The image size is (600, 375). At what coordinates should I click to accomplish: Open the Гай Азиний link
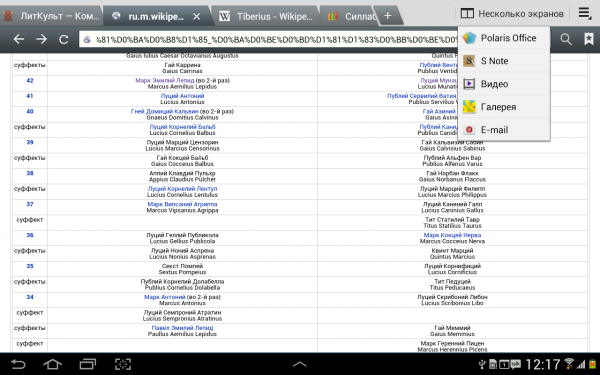pyautogui.click(x=440, y=111)
